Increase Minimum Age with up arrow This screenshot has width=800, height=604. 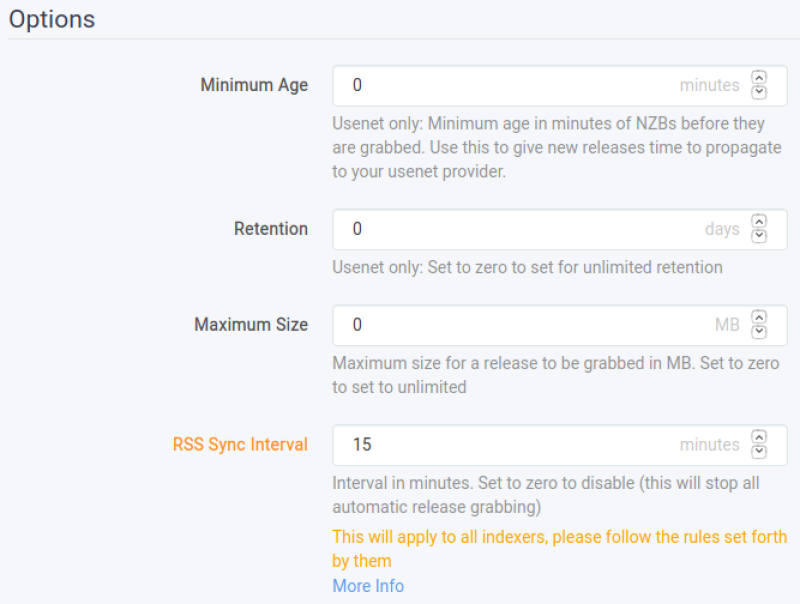click(x=759, y=78)
